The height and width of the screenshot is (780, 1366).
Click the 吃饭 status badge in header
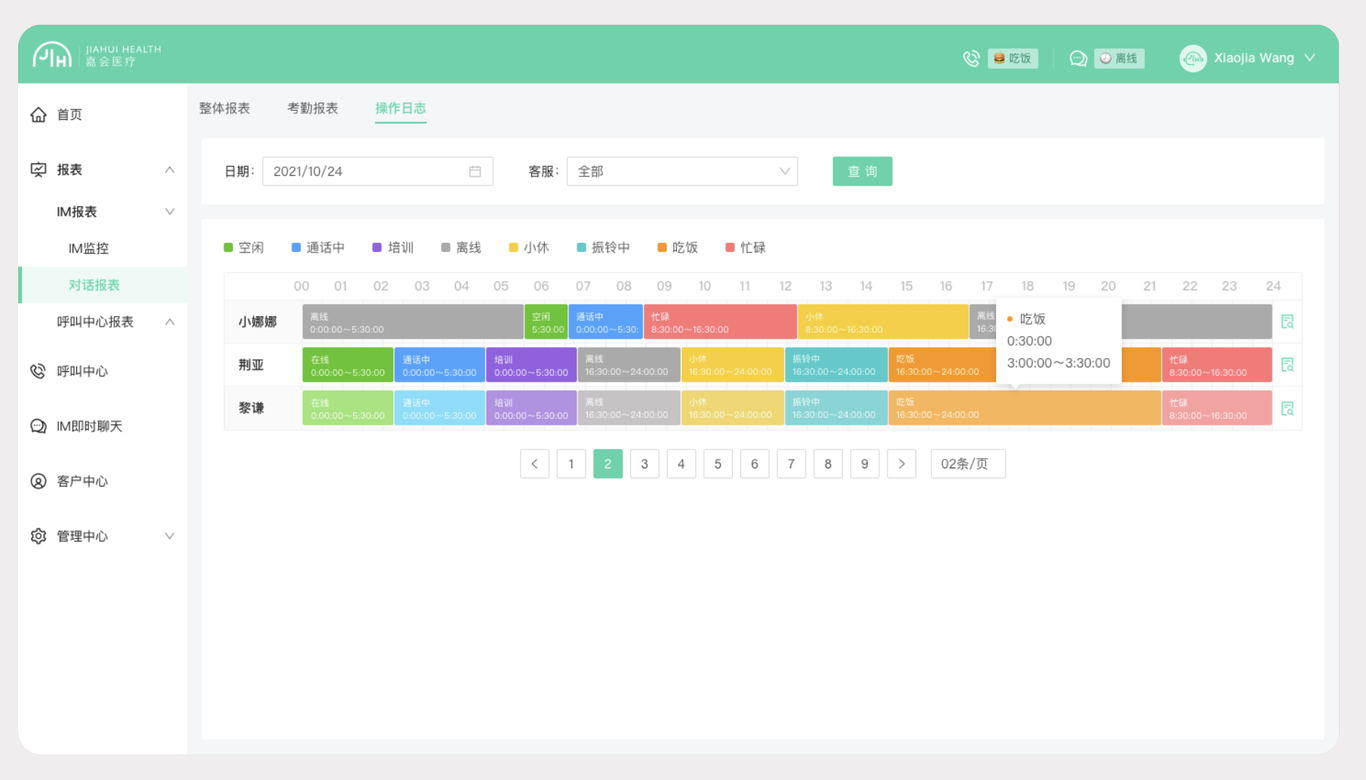(1013, 59)
